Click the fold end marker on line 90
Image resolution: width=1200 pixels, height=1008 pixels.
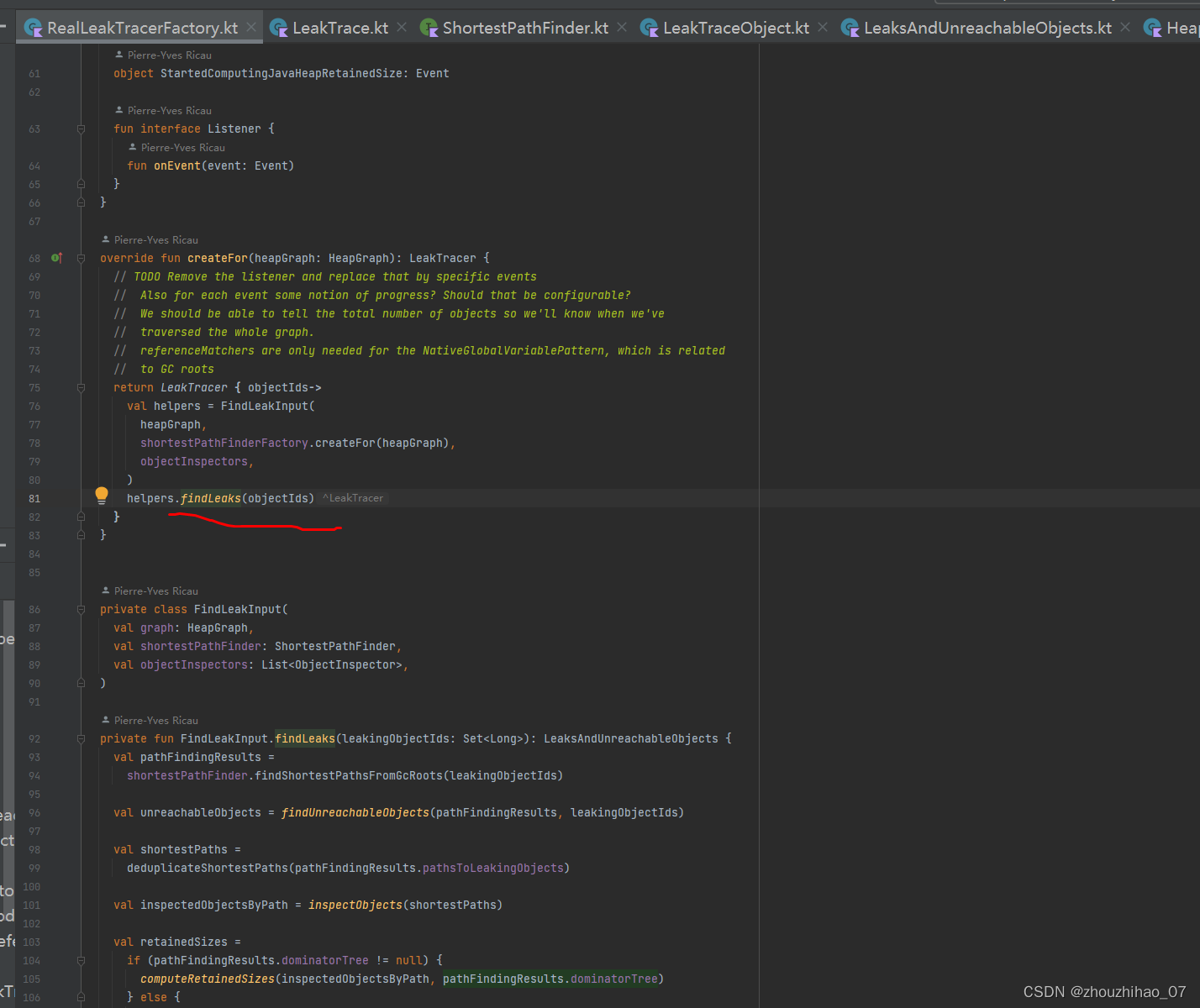[81, 683]
